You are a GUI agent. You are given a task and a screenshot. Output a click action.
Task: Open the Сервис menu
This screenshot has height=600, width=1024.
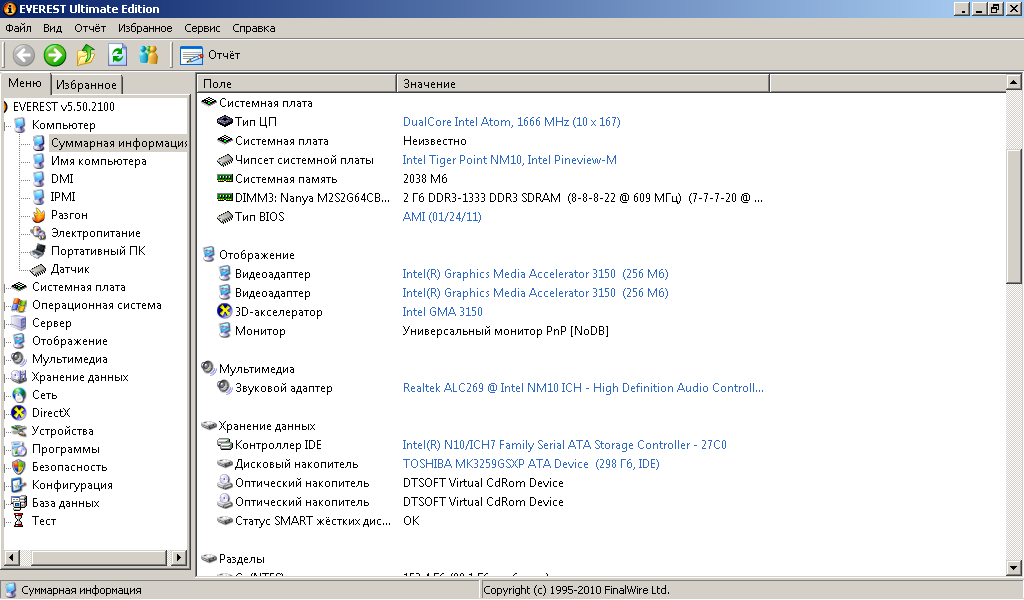click(x=202, y=28)
